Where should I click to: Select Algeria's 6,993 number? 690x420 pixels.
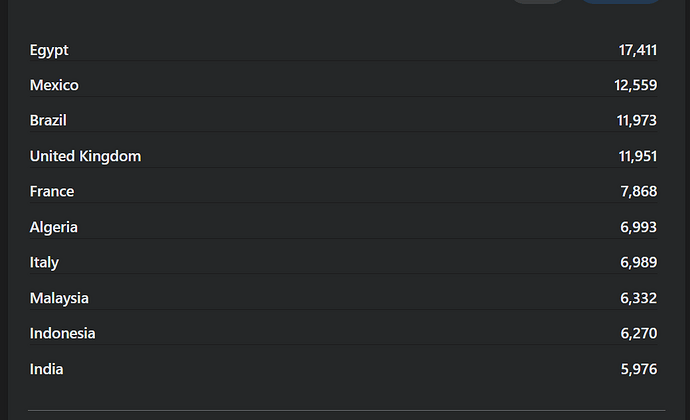(639, 227)
